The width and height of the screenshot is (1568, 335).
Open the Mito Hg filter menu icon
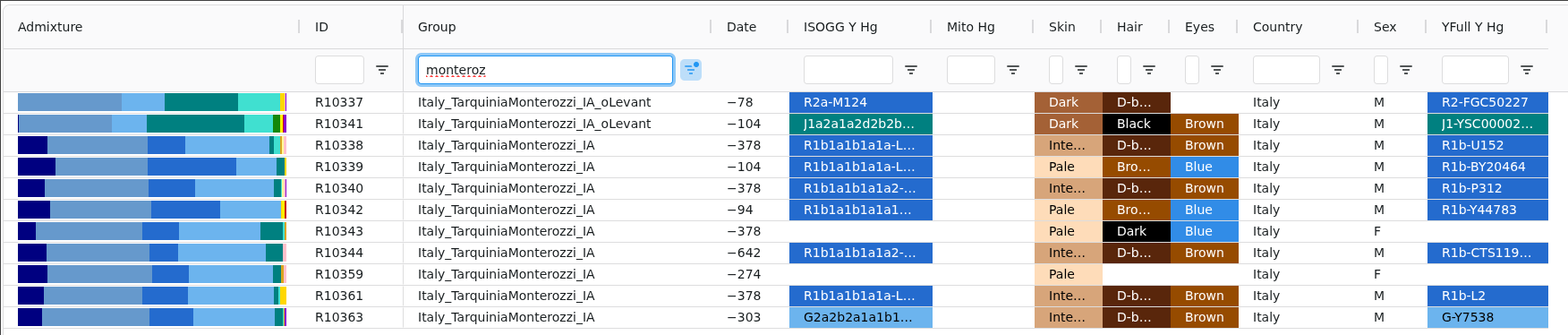tap(1013, 70)
